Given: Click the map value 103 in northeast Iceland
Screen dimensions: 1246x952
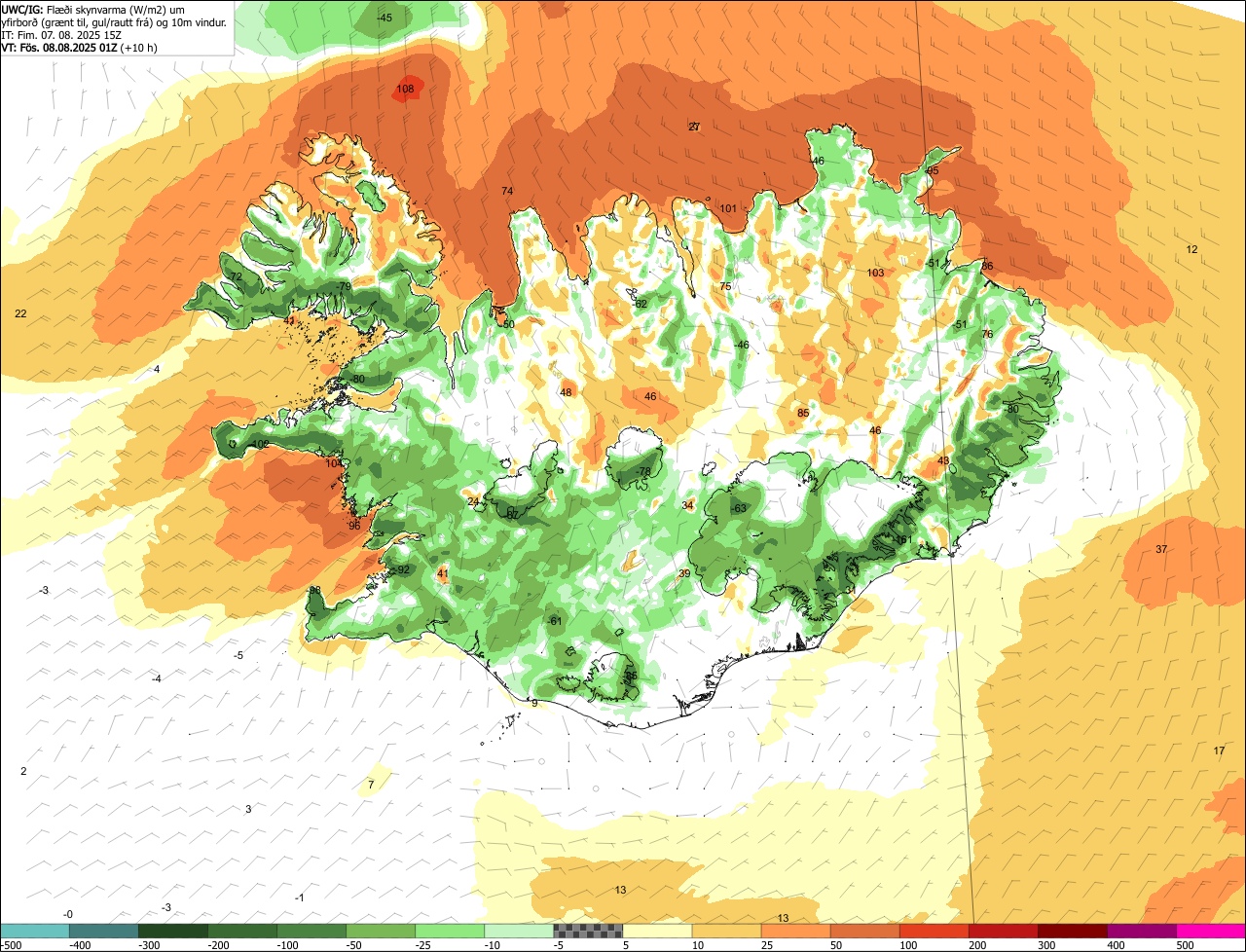Looking at the screenshot, I should click(x=875, y=274).
